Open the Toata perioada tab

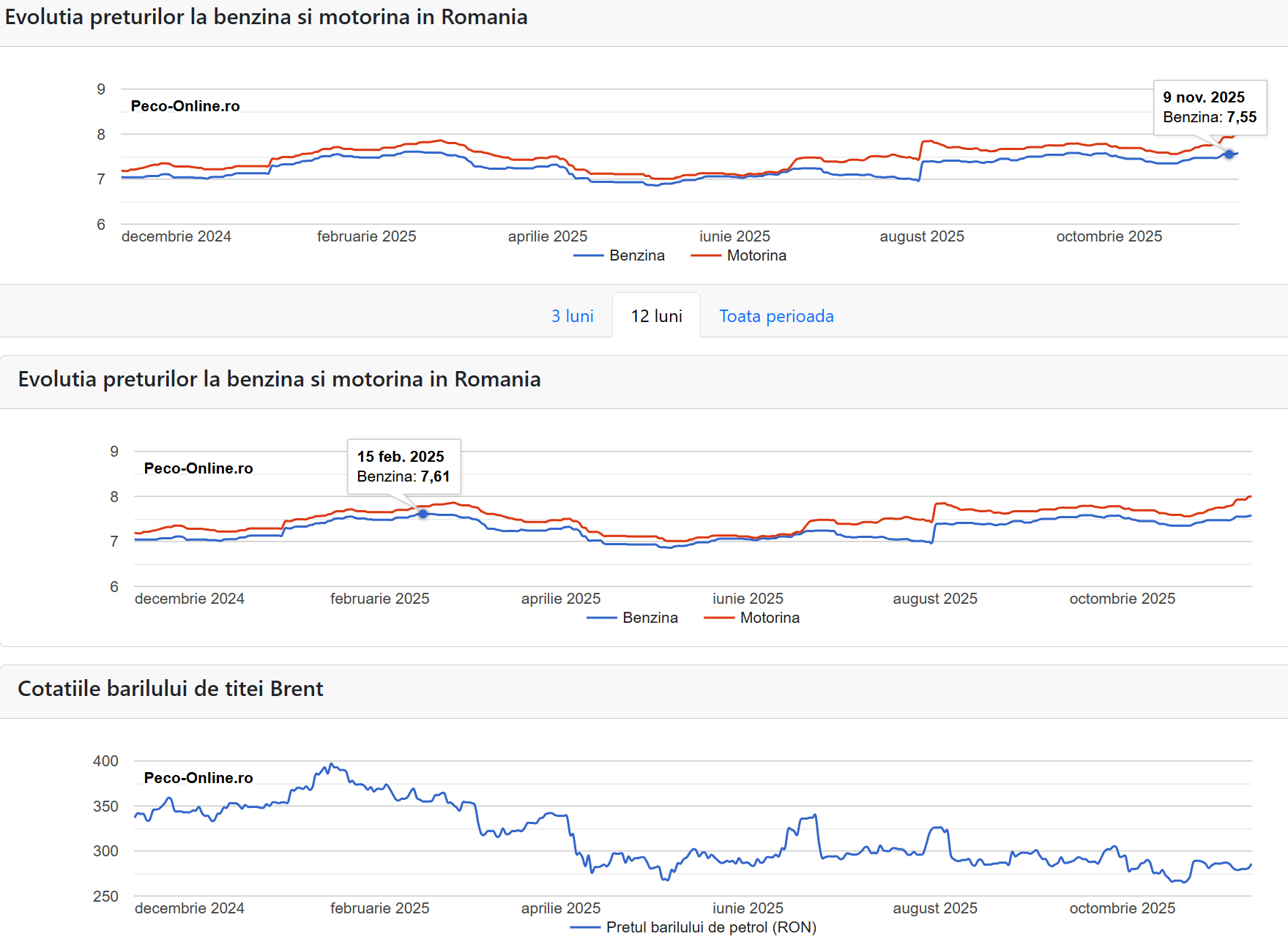point(776,316)
